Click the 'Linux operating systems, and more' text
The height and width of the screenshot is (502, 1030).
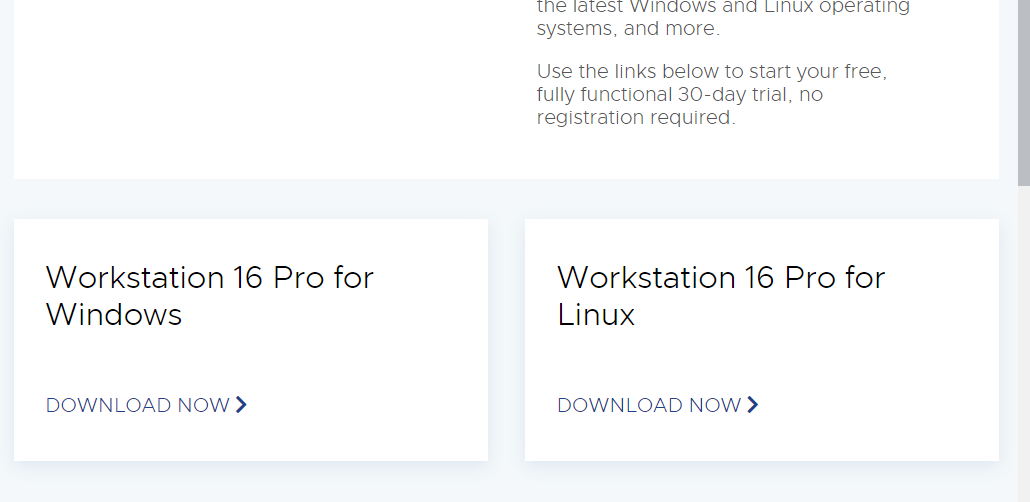click(x=723, y=18)
